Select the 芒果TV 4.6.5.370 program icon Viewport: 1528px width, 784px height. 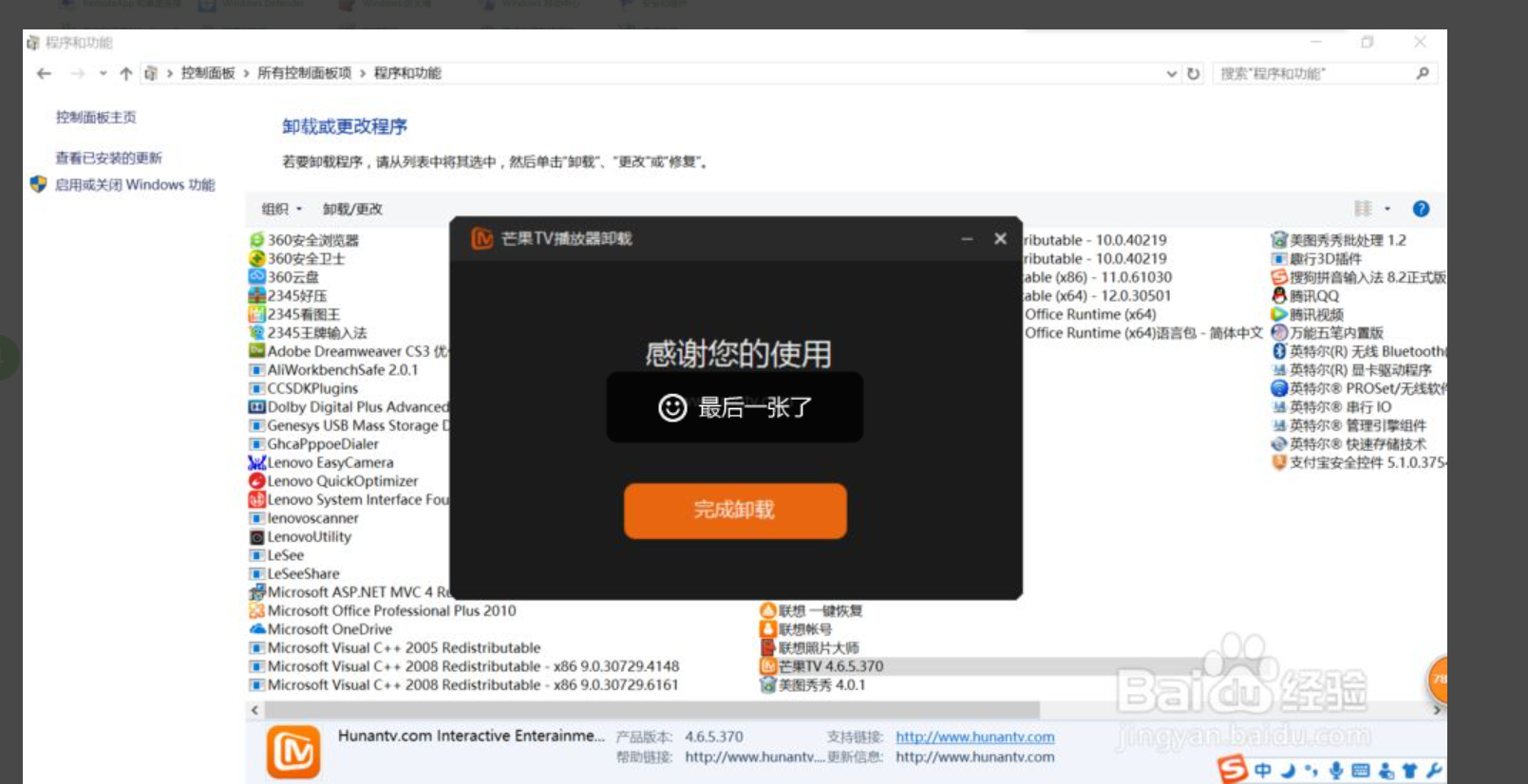tap(768, 666)
